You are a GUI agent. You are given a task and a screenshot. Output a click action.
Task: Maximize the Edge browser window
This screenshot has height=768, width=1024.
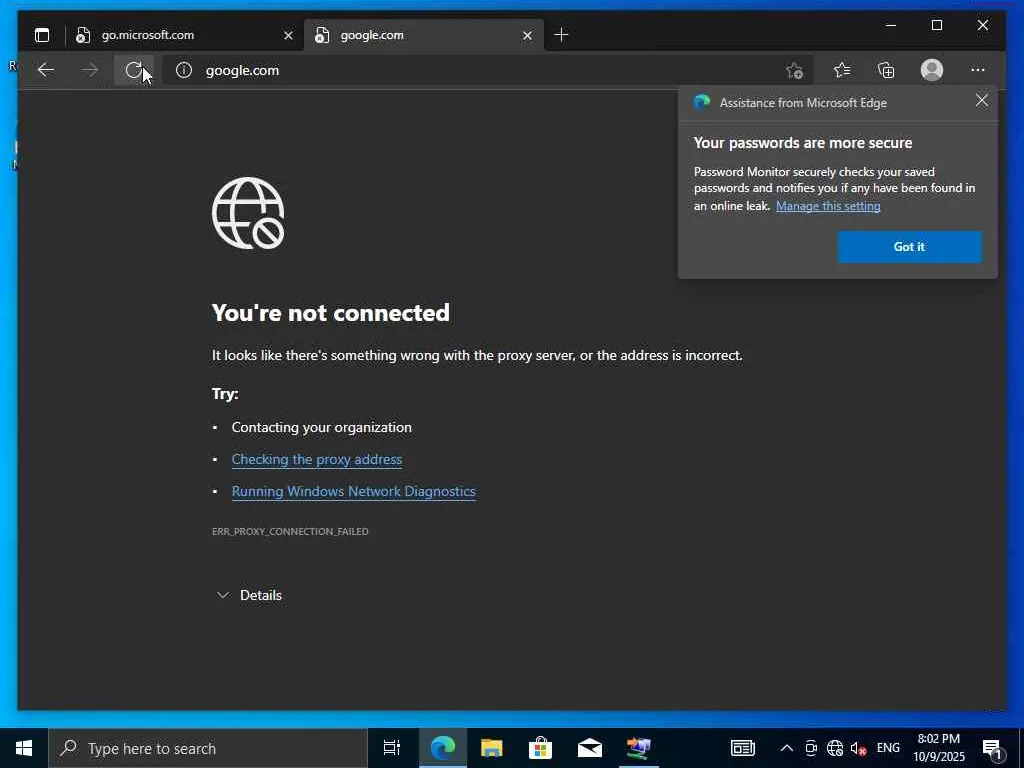click(936, 25)
